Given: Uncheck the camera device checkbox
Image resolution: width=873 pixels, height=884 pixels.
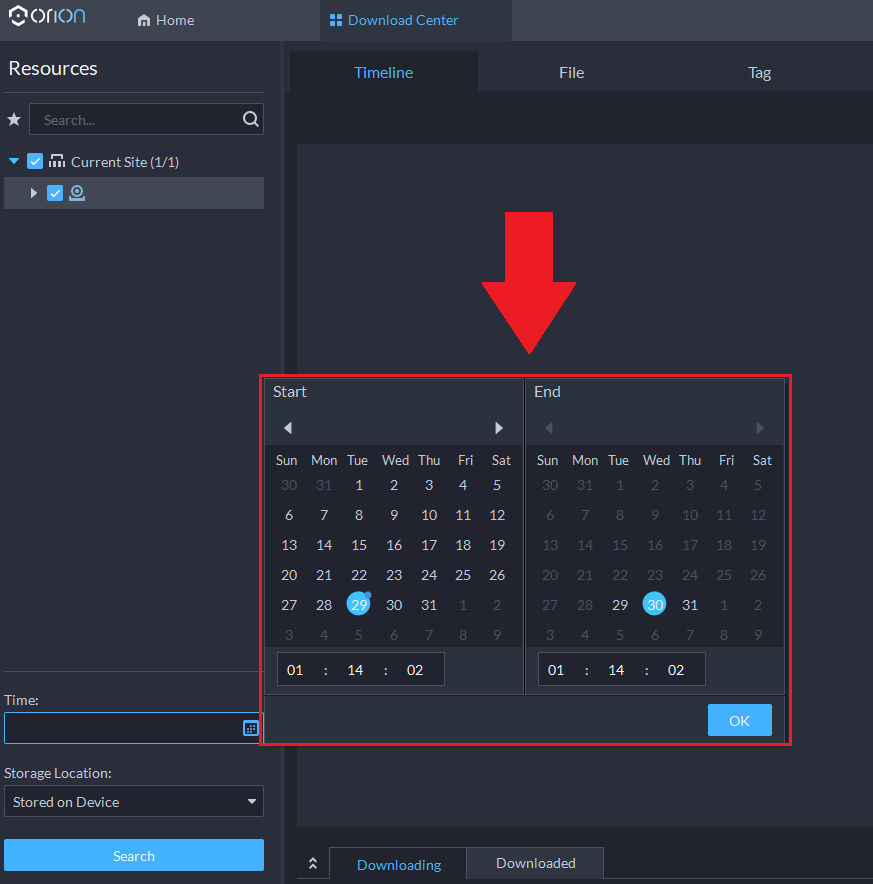Looking at the screenshot, I should (55, 193).
